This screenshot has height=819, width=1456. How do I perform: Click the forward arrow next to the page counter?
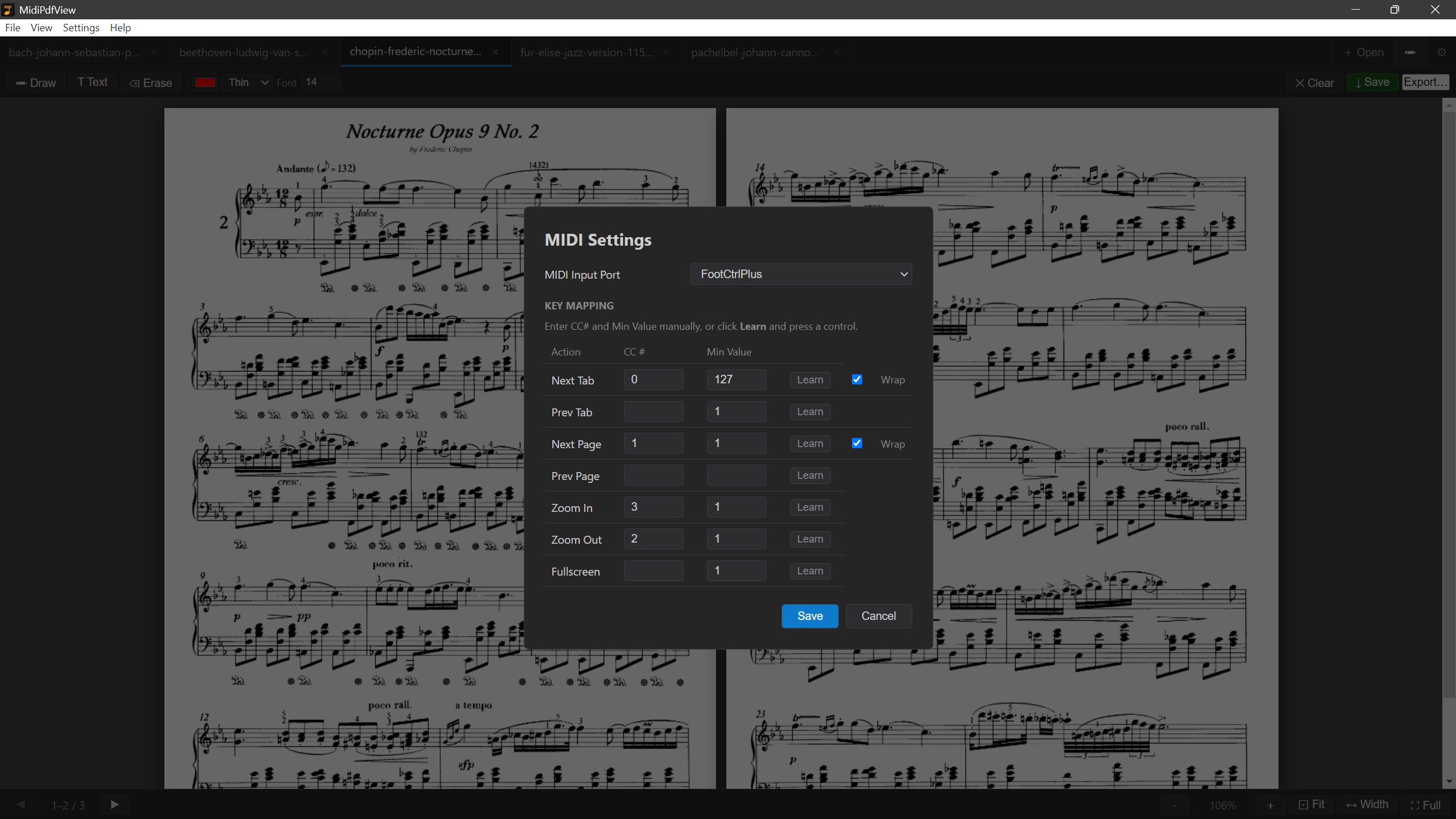point(114,804)
